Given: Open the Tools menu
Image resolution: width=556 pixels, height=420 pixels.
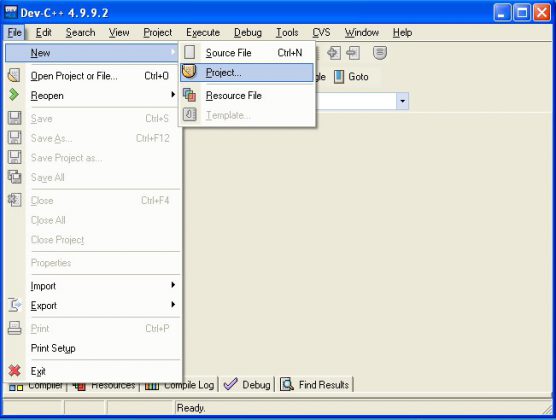Looking at the screenshot, I should (287, 33).
